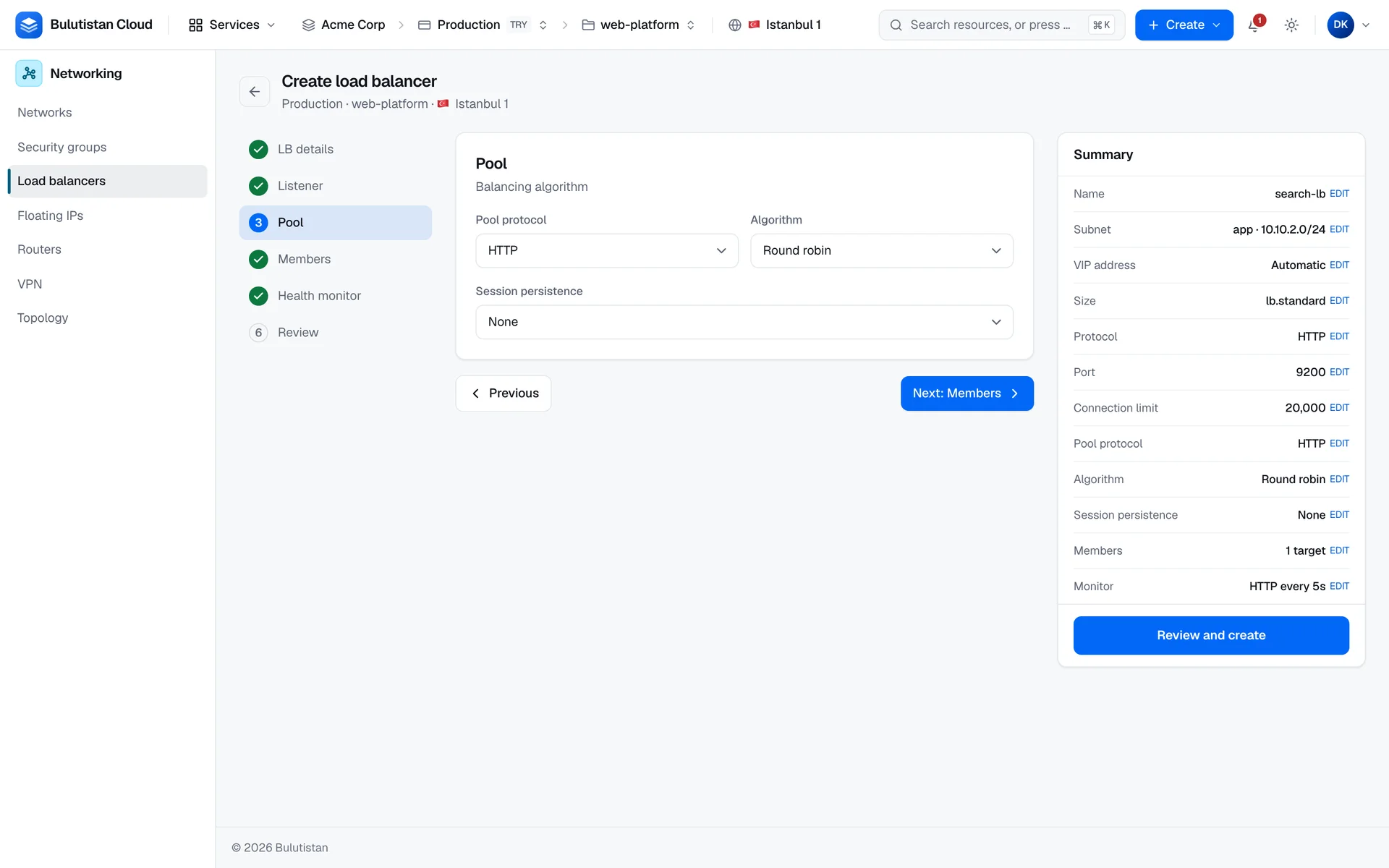Click the Bulutistan Cloud logo icon
The width and height of the screenshot is (1389, 868).
[x=29, y=25]
